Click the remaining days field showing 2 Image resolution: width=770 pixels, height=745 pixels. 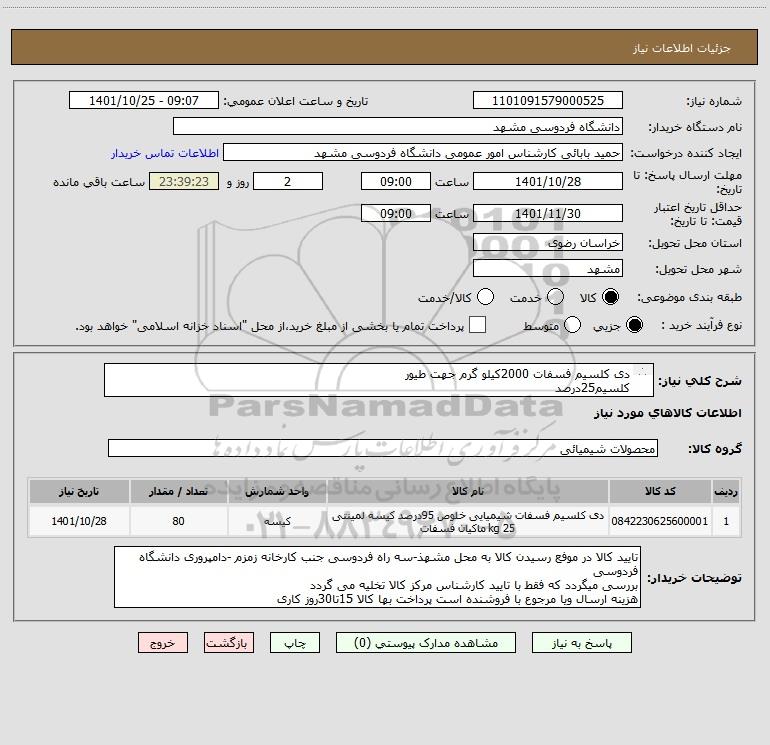tap(288, 181)
